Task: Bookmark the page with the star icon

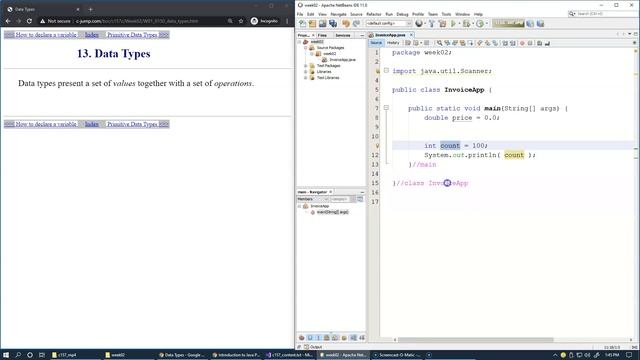Action: (x=241, y=21)
